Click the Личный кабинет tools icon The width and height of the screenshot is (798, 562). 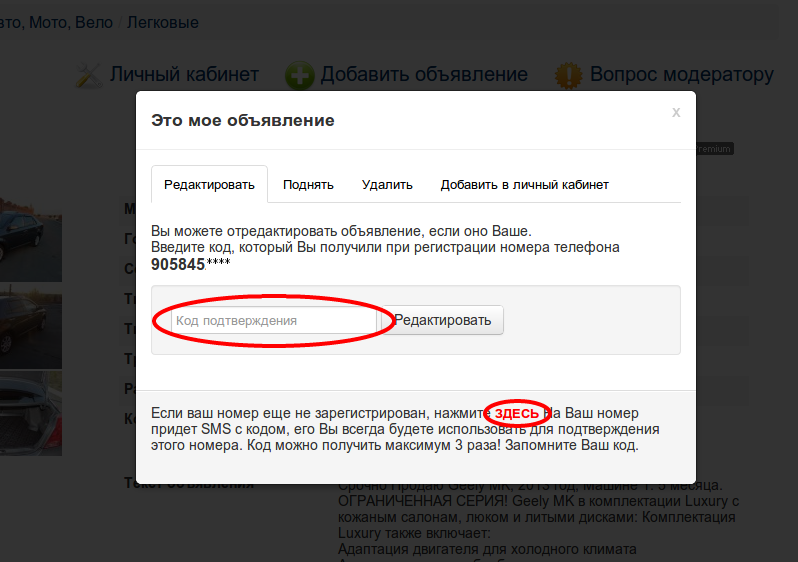click(x=90, y=75)
